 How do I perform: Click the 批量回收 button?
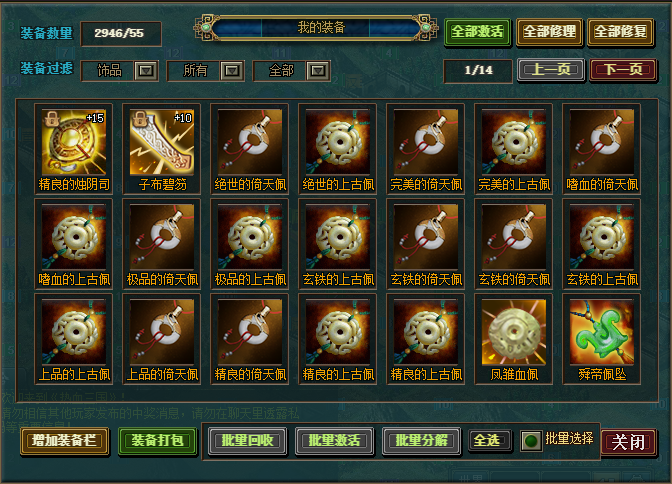click(247, 441)
